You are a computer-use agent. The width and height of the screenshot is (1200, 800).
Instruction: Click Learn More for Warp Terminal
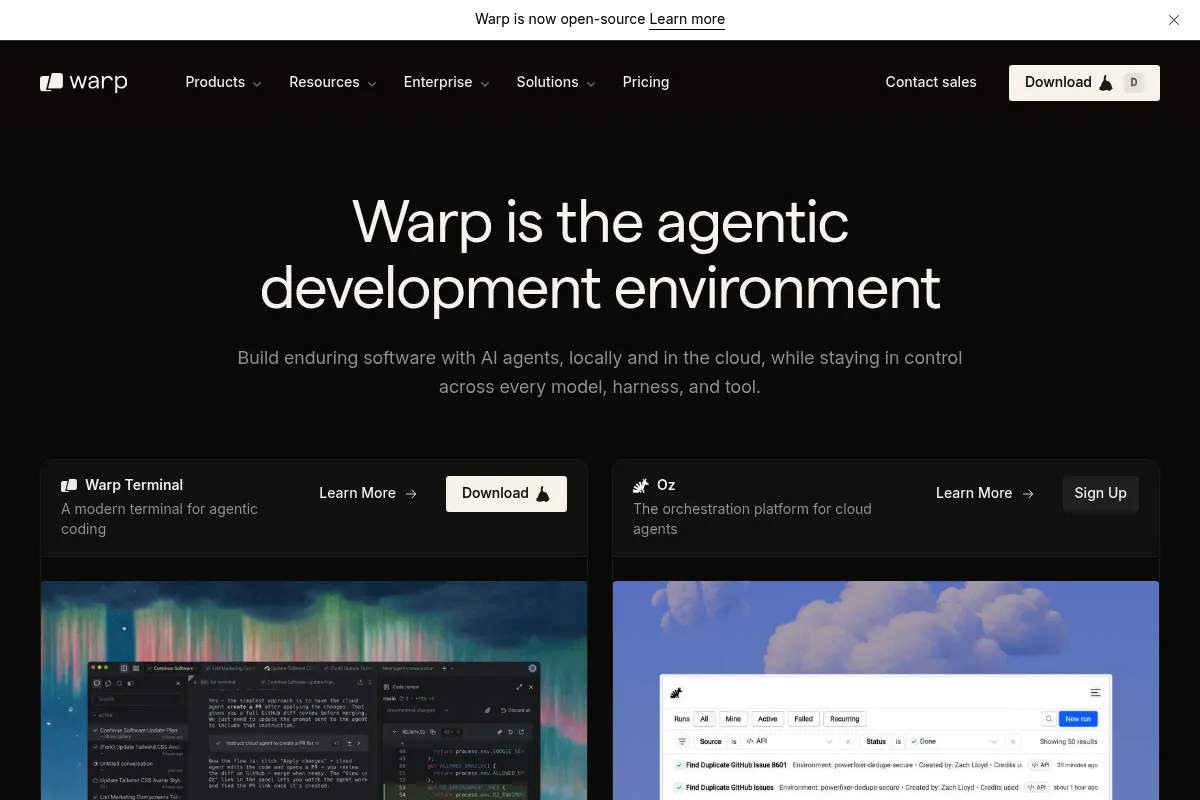click(368, 493)
